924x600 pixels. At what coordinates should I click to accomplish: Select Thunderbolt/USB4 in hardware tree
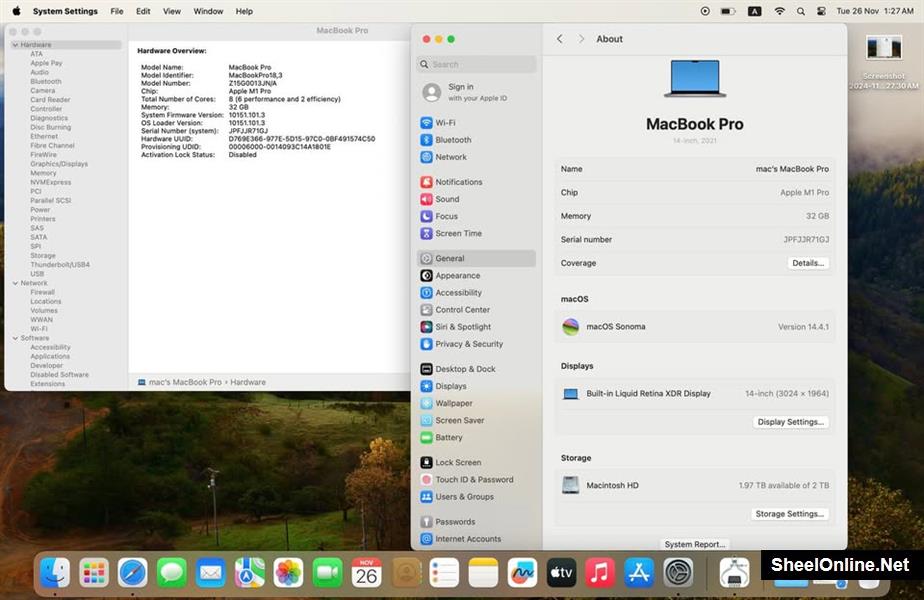pos(60,265)
